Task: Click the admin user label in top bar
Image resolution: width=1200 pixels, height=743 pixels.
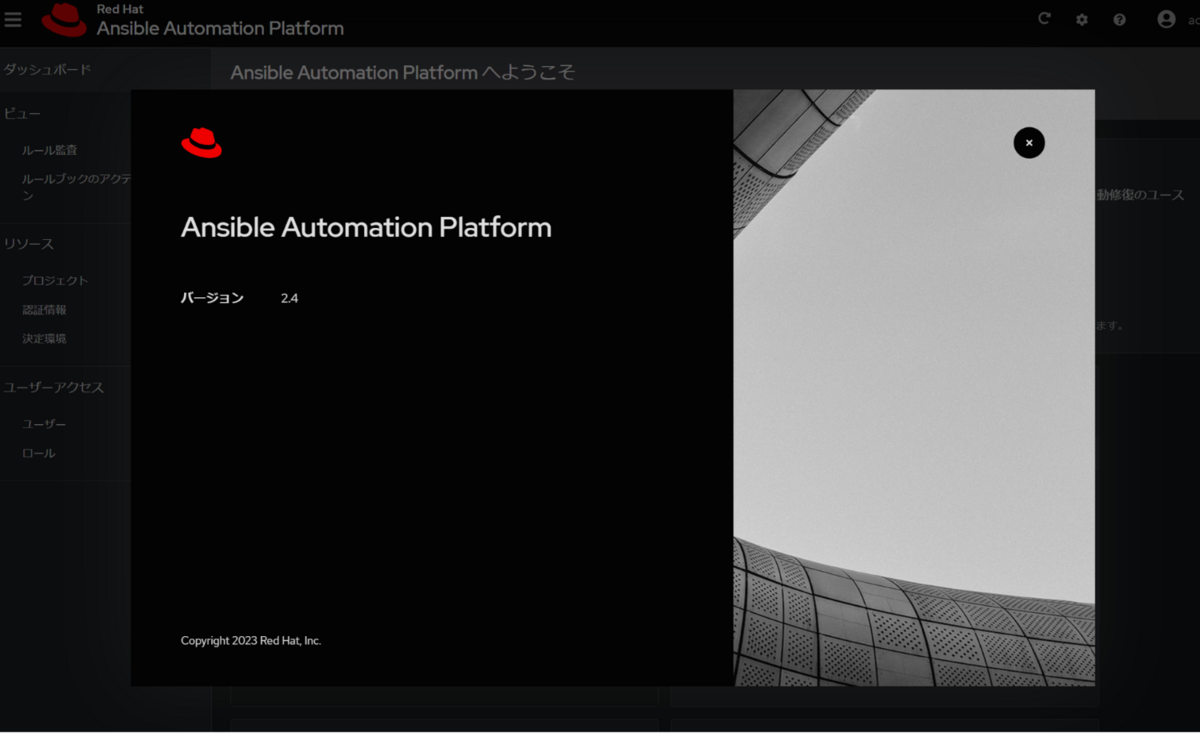Action: pyautogui.click(x=1193, y=18)
